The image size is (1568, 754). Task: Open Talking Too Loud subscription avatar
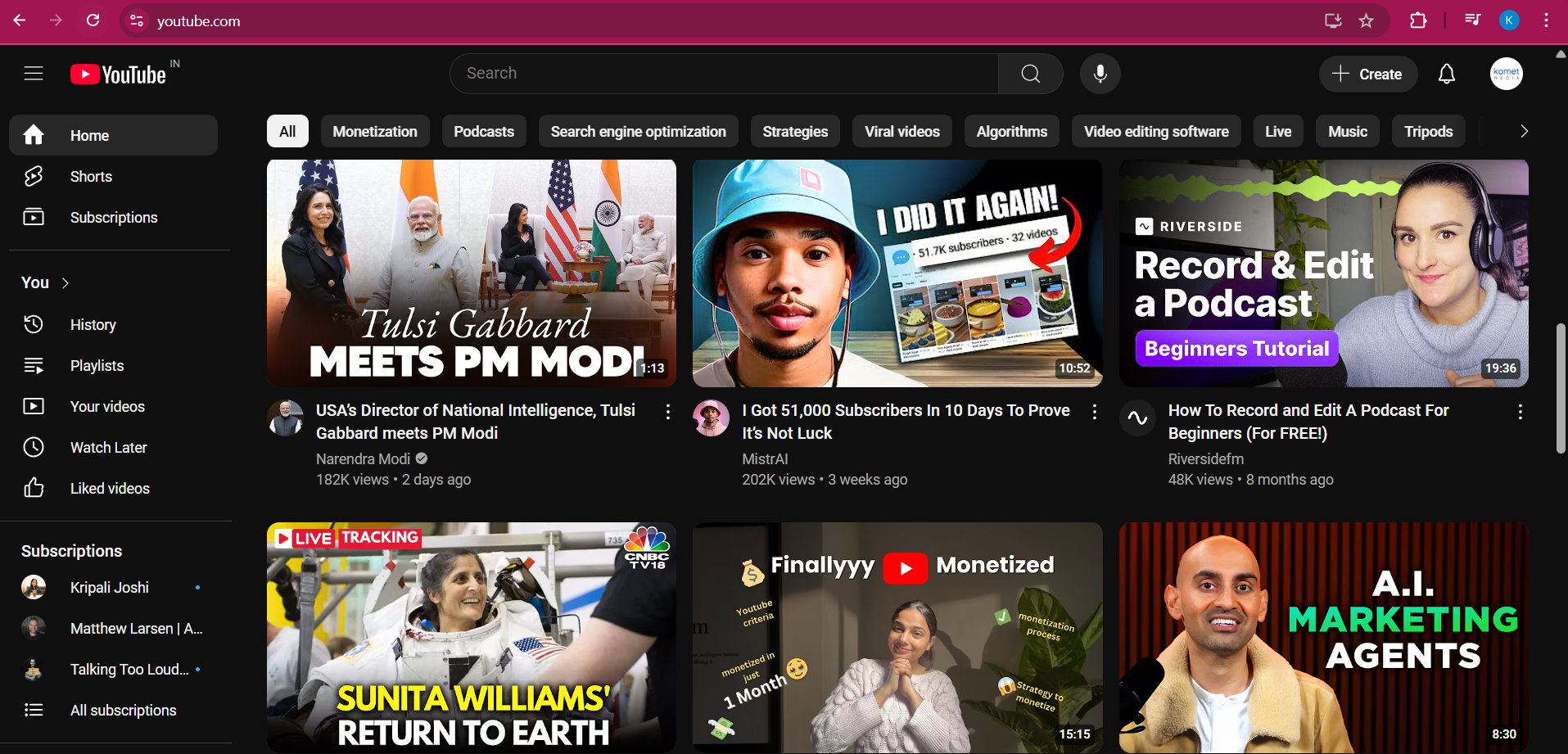[x=34, y=669]
